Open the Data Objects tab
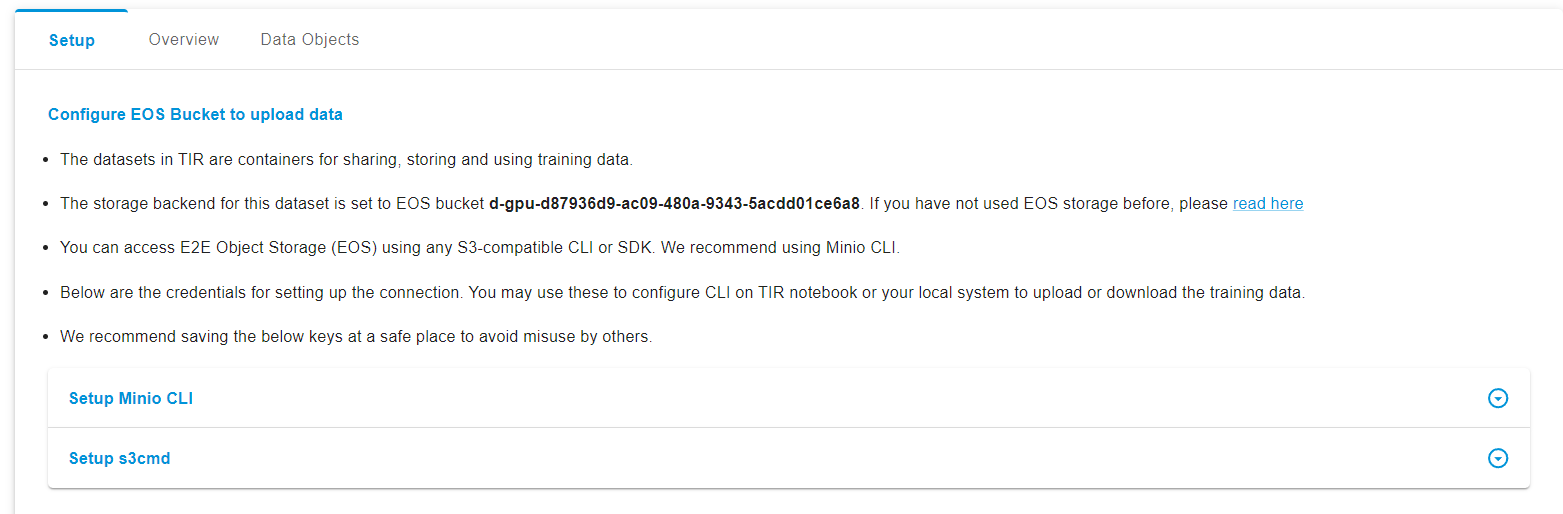This screenshot has height=514, width=1563. pos(310,39)
